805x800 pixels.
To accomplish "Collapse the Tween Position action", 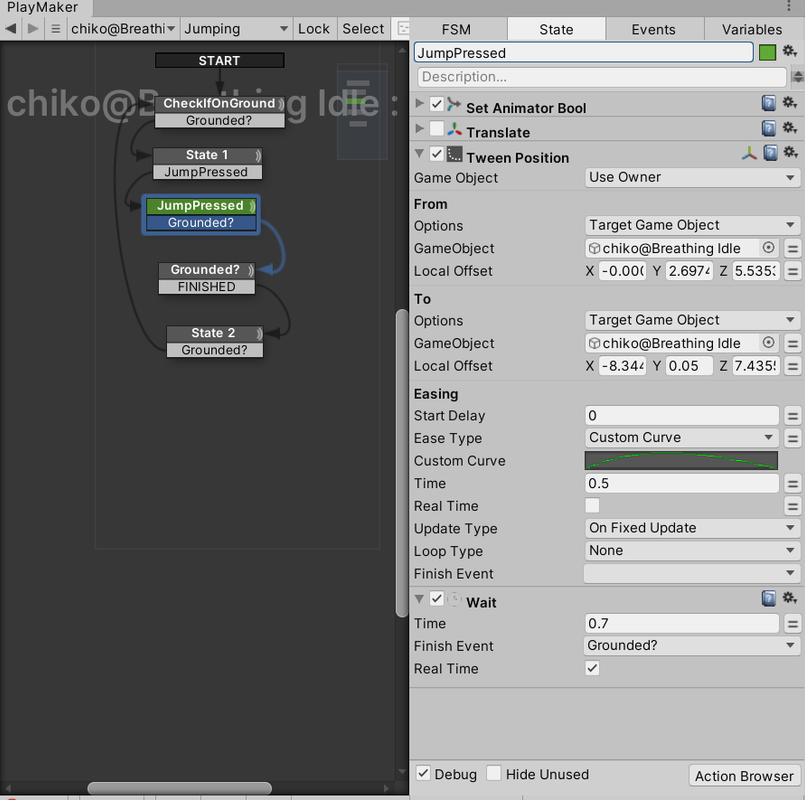I will [x=419, y=153].
